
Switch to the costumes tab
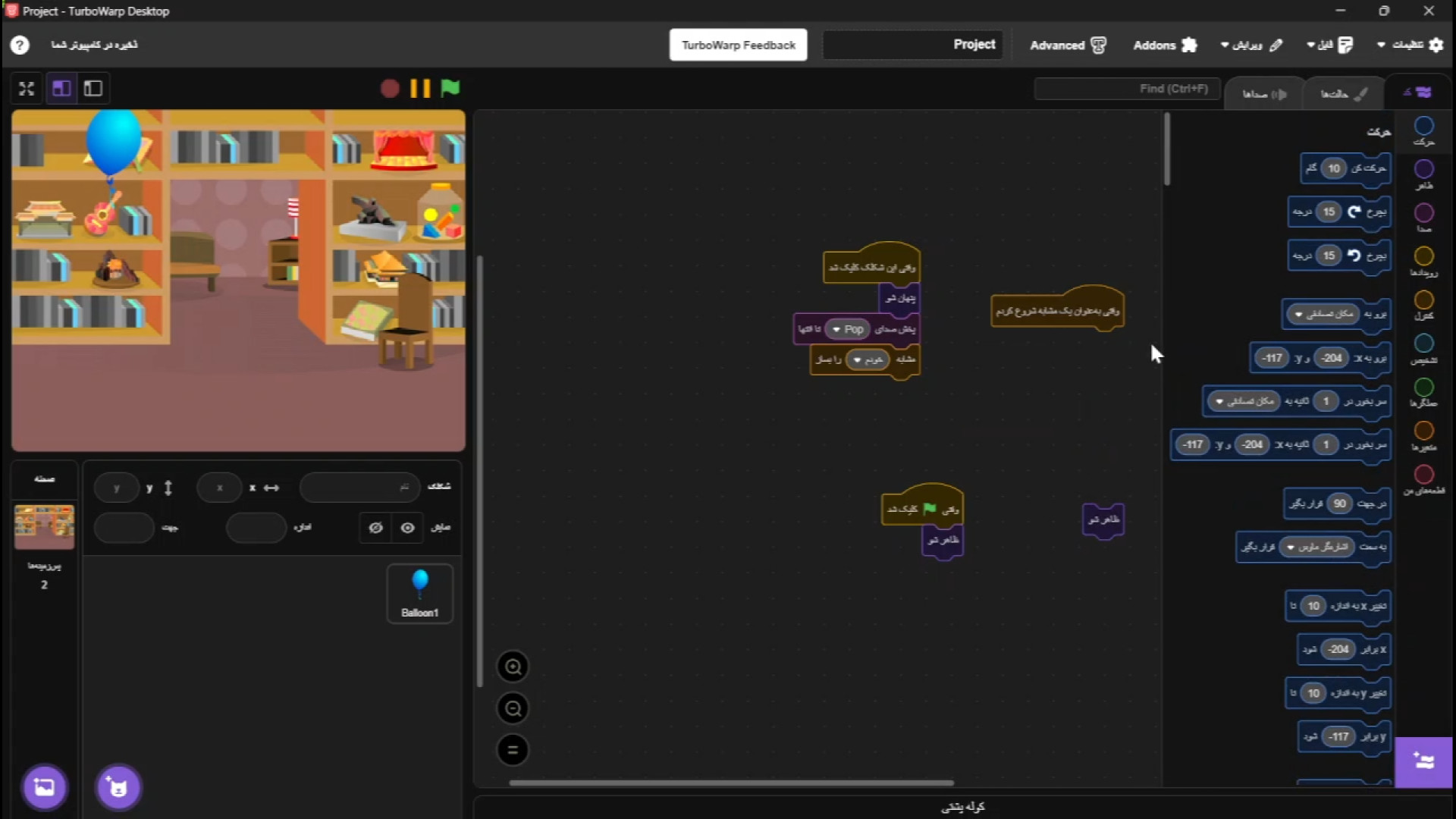(1342, 94)
